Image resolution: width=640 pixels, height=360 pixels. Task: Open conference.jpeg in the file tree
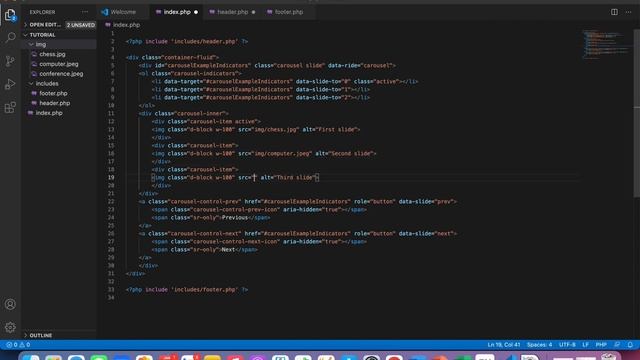[61, 74]
